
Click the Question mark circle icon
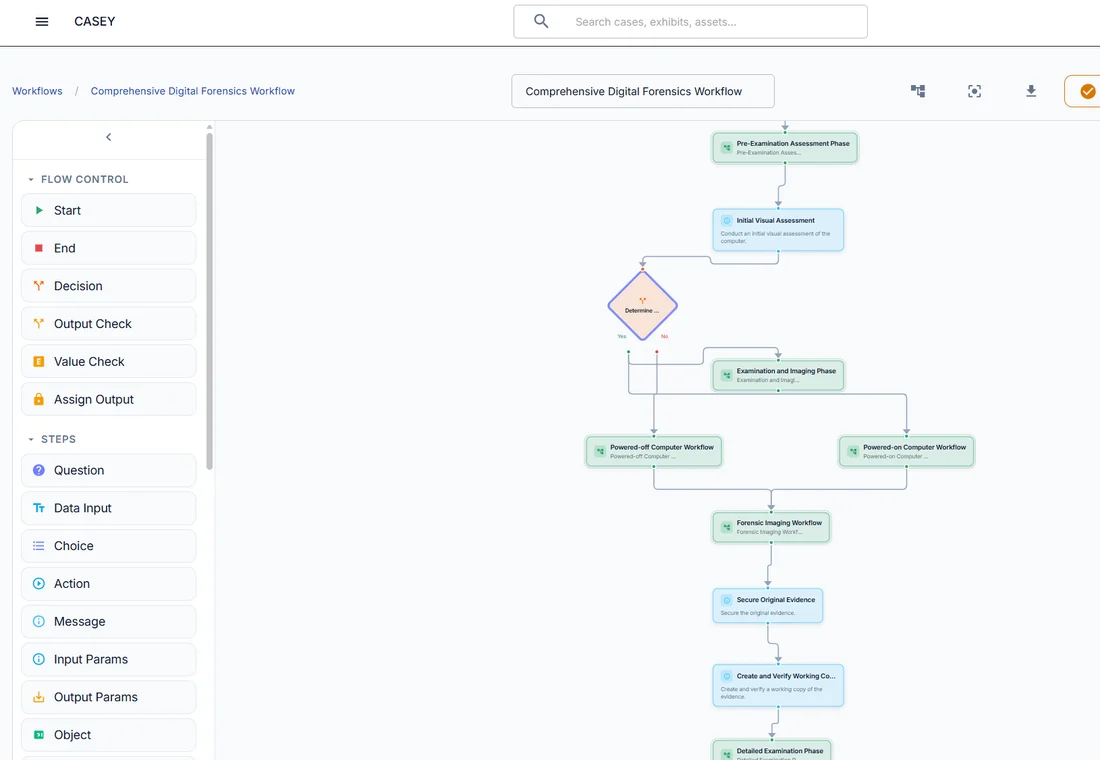[39, 471]
